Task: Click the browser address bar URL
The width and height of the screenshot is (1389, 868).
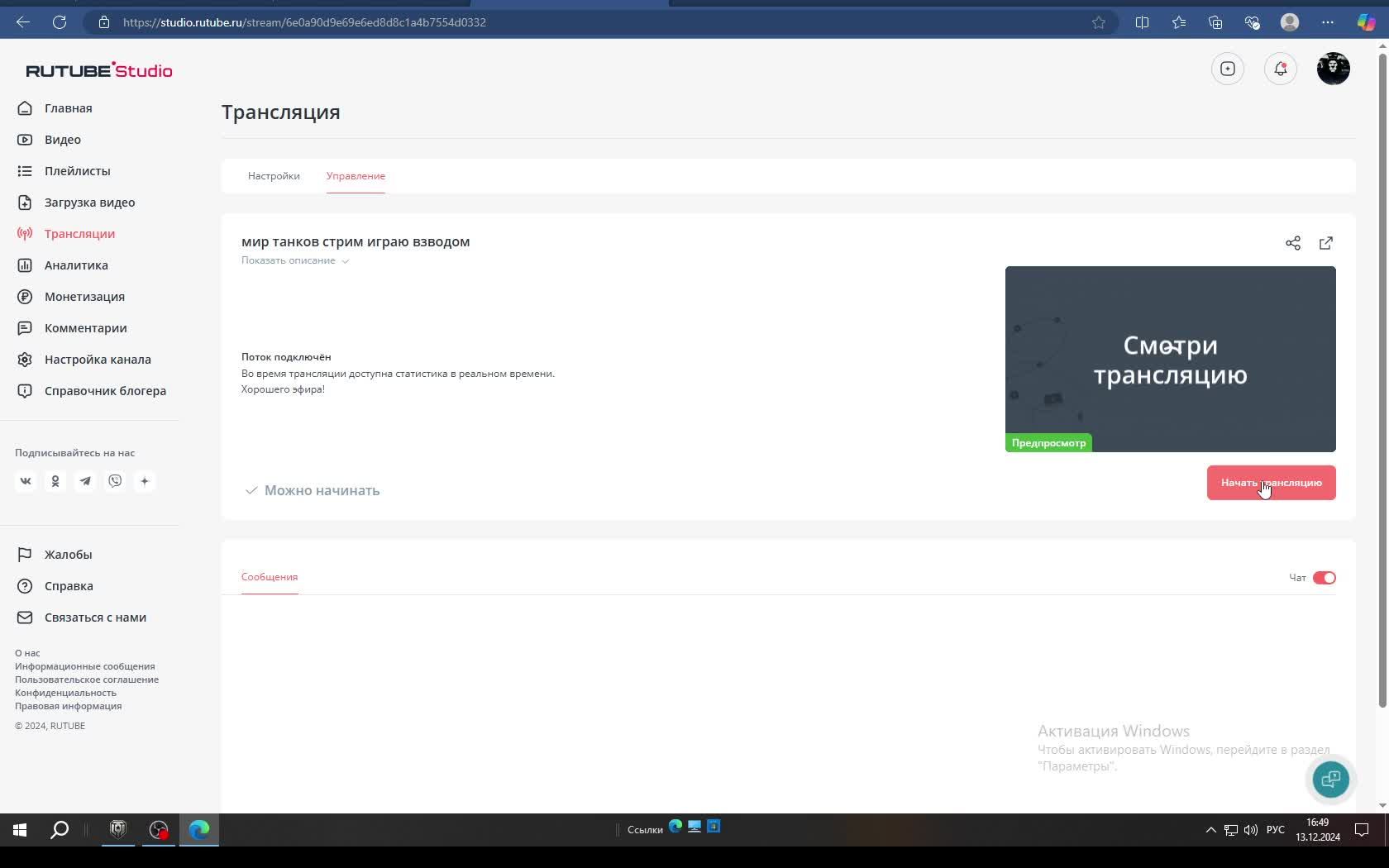Action: coord(304,22)
